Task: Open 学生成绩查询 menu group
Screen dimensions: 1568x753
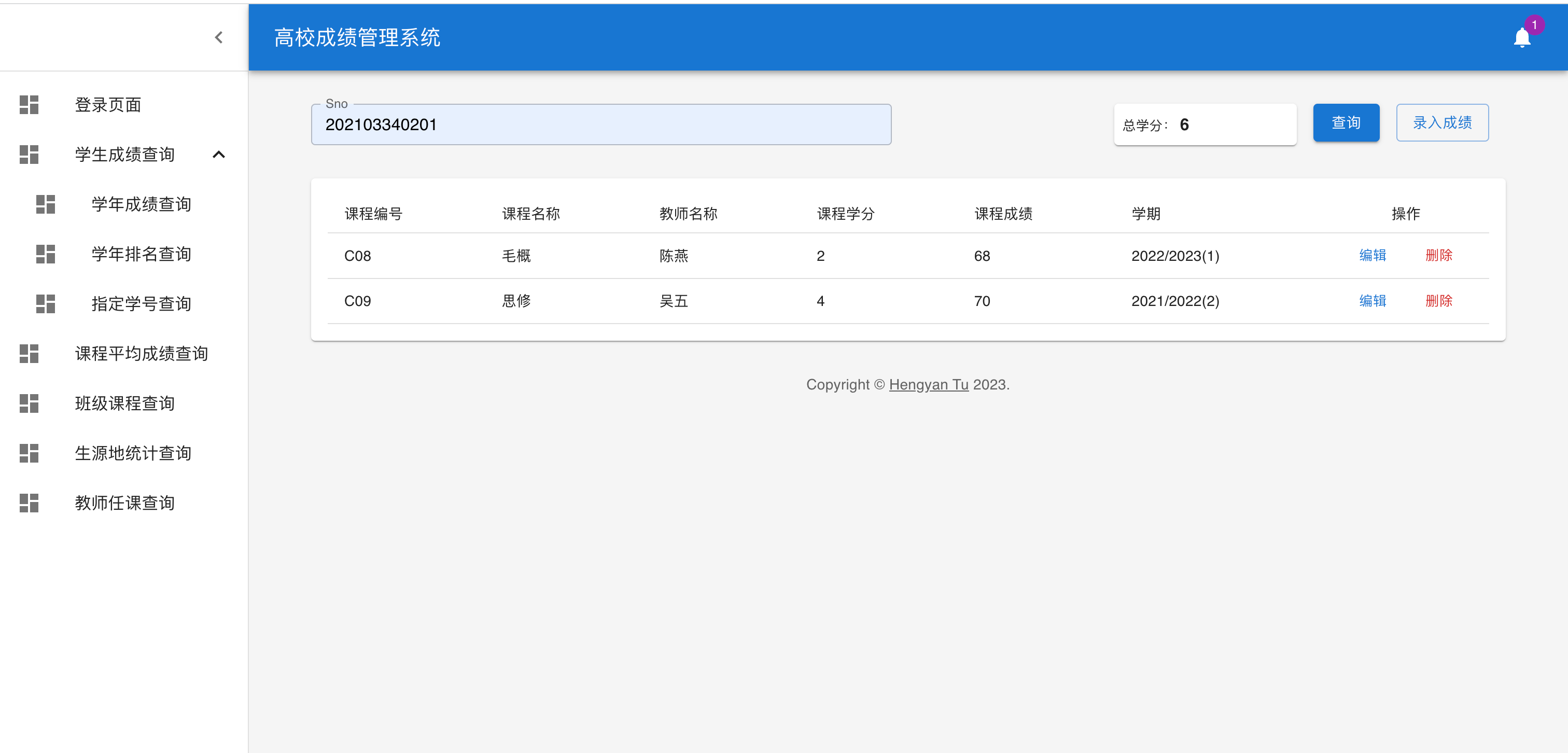Action: [x=125, y=155]
